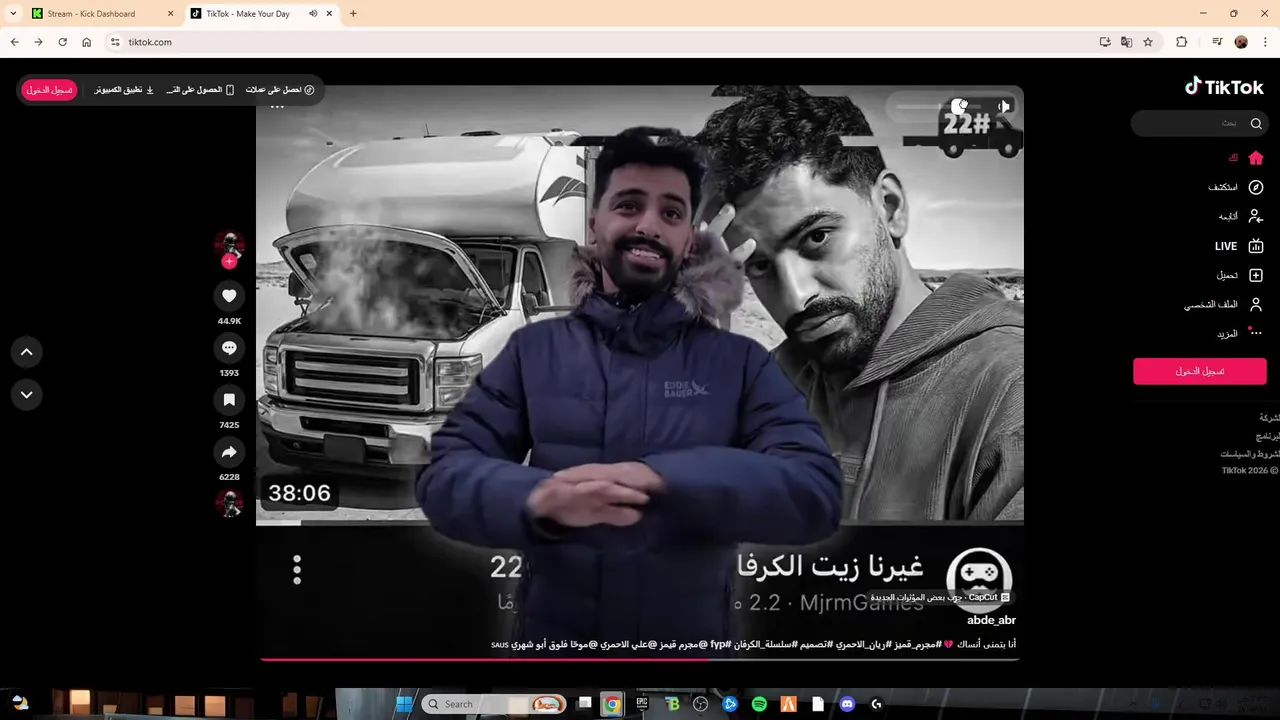Click the desktop app download button

[125, 90]
